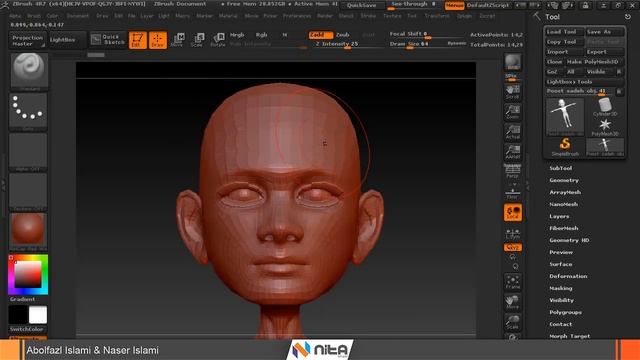Expand the NanoMesh section
Viewport: 640px width, 360px height.
pos(563,204)
